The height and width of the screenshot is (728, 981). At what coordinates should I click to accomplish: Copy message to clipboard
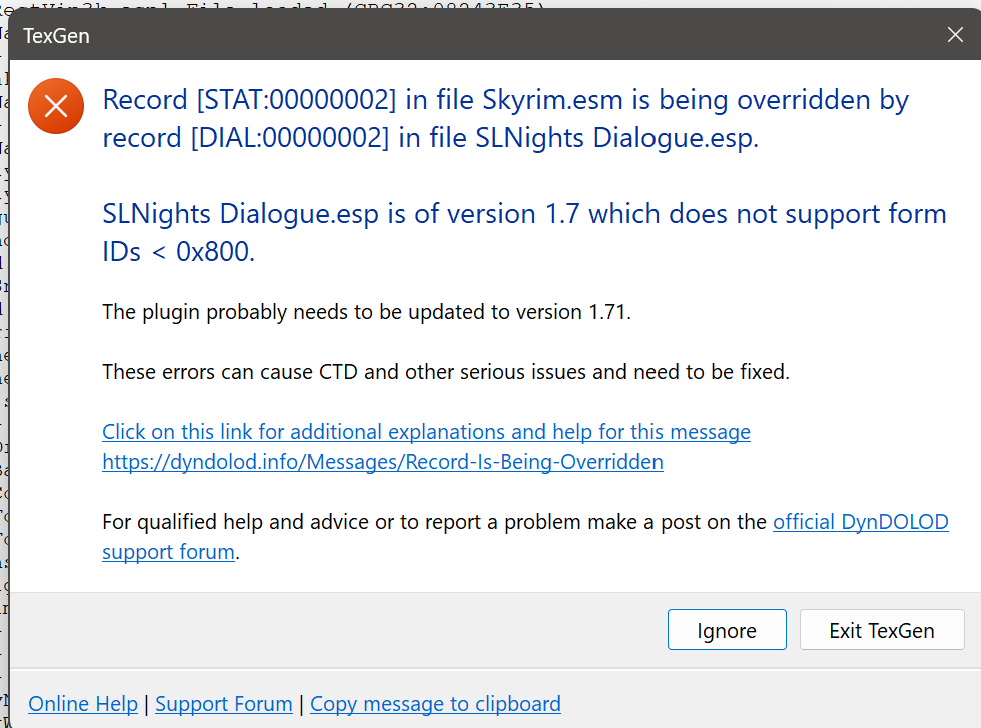click(435, 704)
